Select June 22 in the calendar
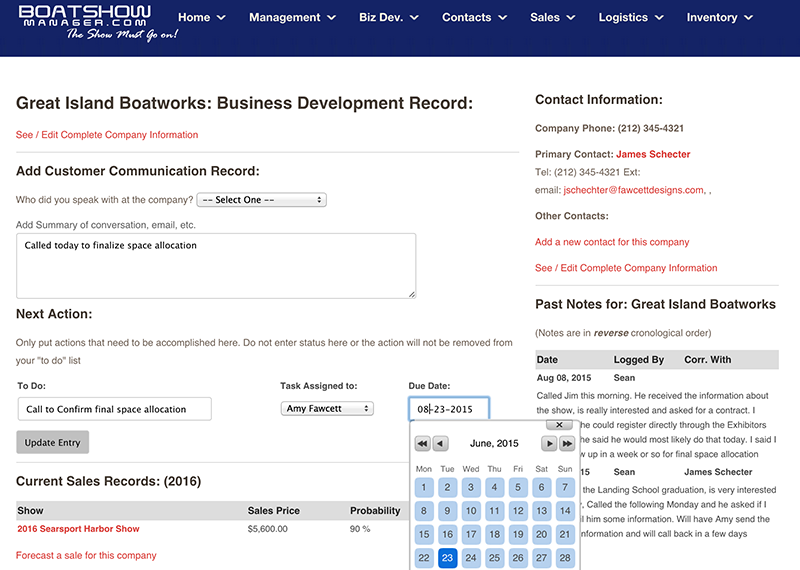800x570 pixels. pyautogui.click(x=424, y=558)
